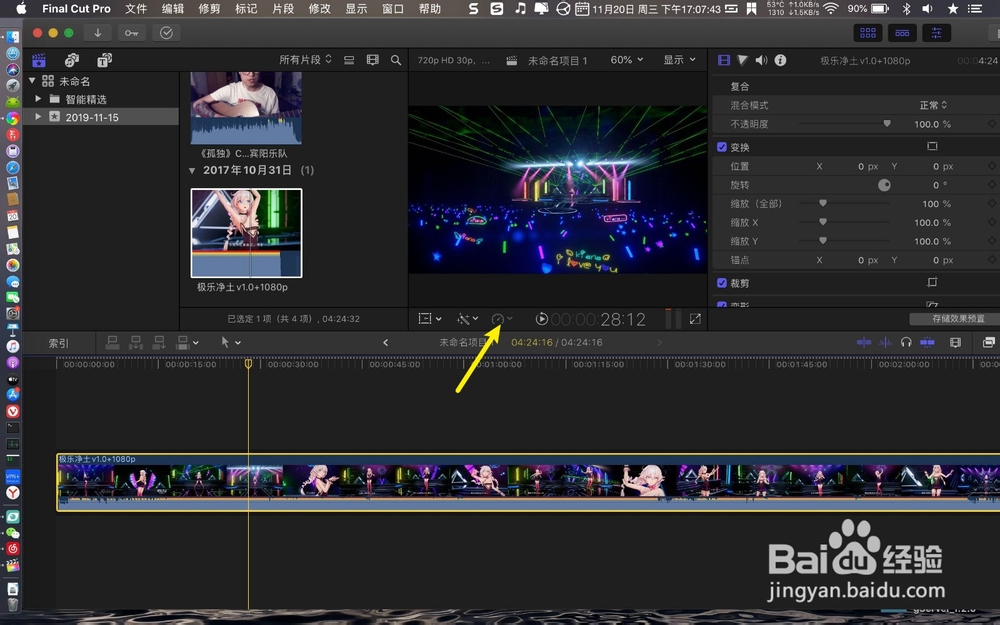Toggle clip grouping list view in browser

pyautogui.click(x=349, y=60)
